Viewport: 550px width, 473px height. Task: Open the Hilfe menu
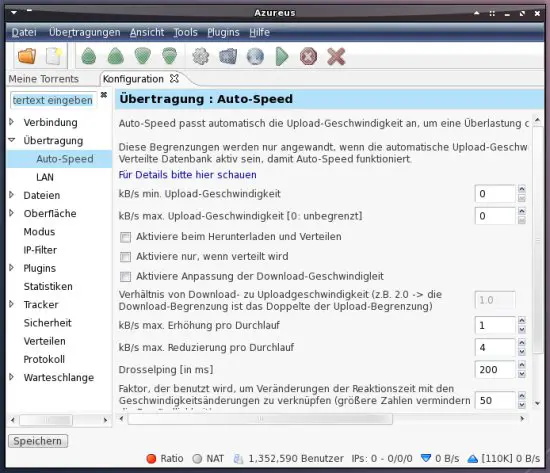tap(260, 32)
